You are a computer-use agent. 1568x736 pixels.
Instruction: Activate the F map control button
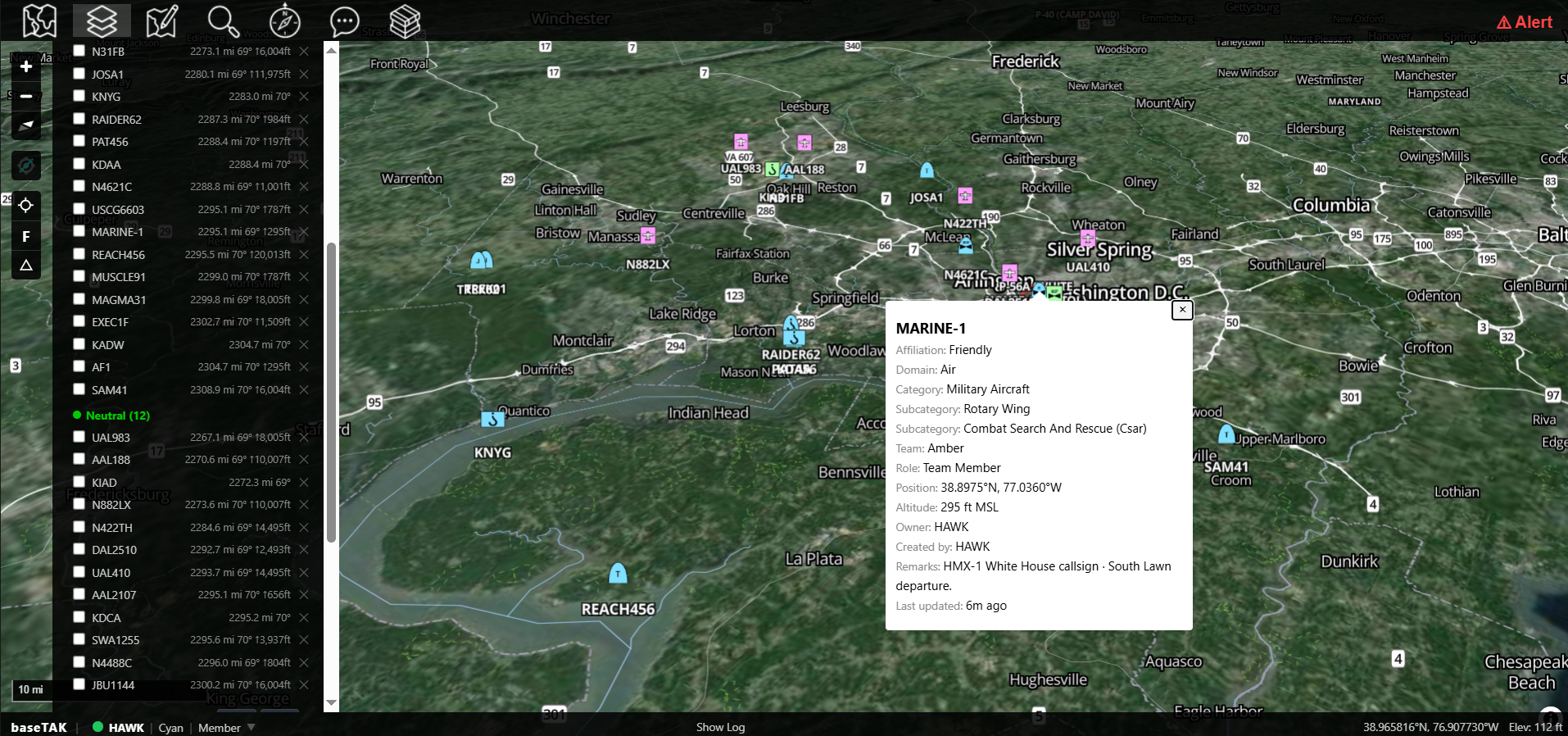[x=26, y=237]
